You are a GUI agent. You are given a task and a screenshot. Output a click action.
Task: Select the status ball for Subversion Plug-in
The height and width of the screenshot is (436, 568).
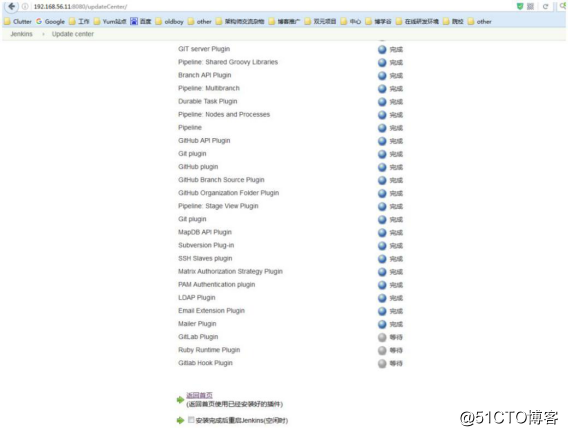click(x=382, y=246)
